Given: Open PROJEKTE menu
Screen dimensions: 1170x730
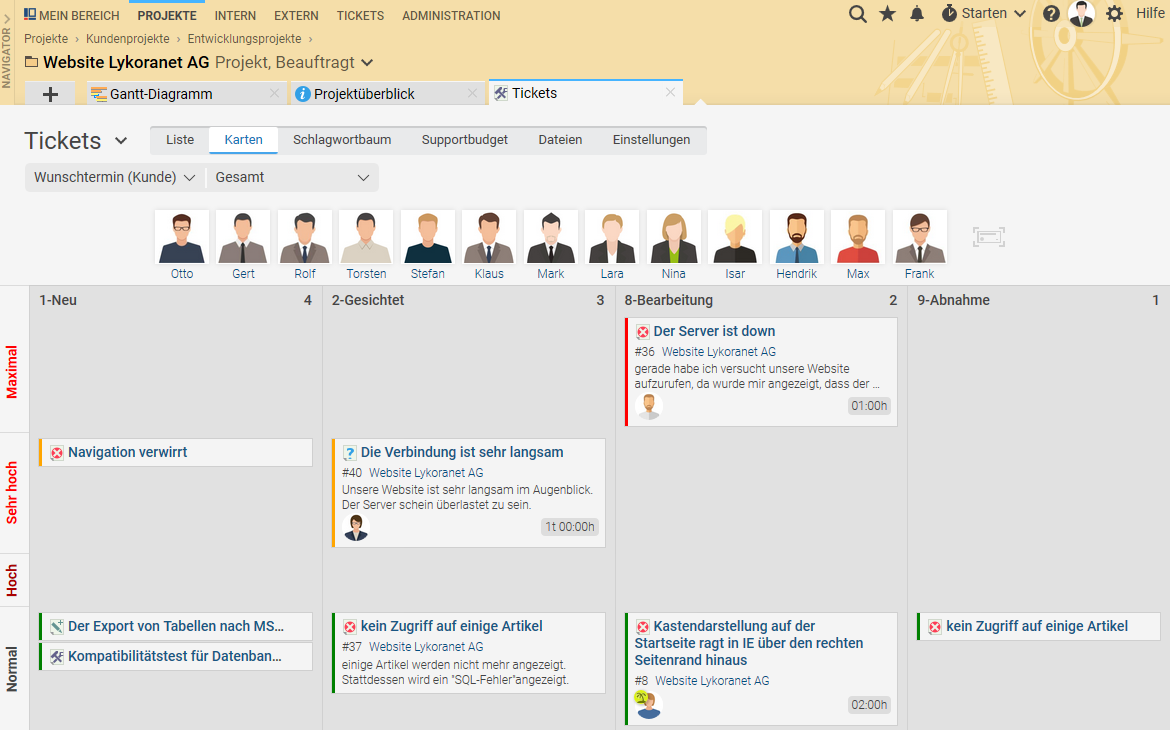Looking at the screenshot, I should [167, 15].
